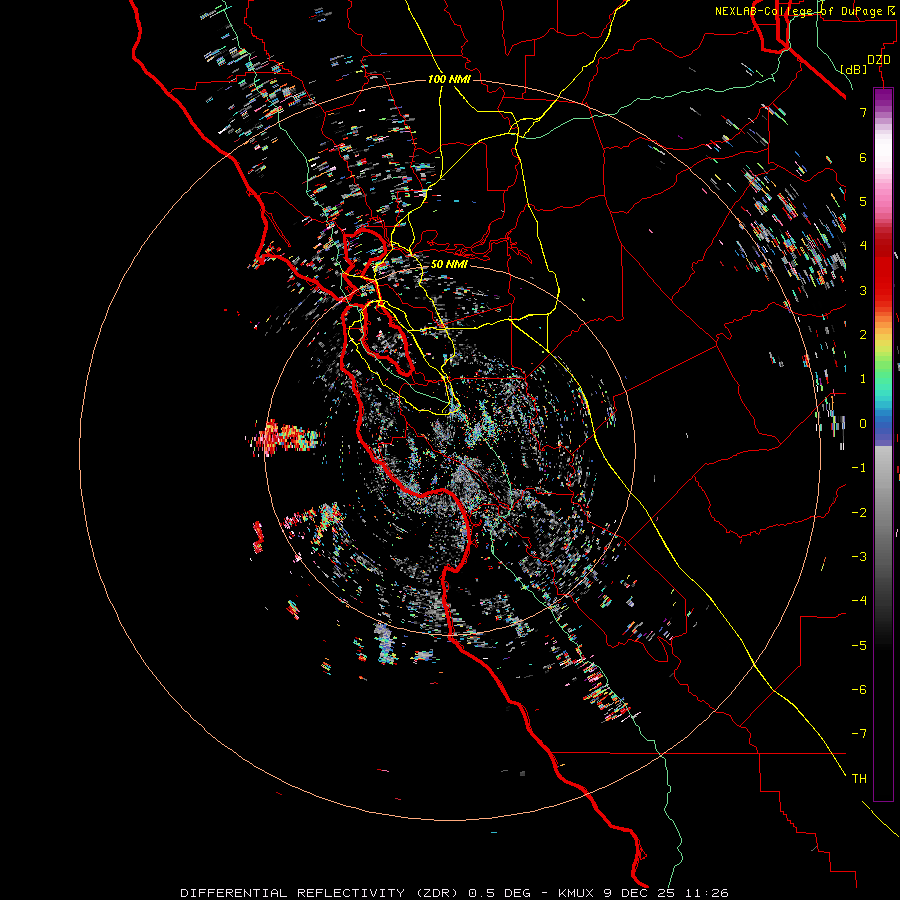Click the -2 value on the dB scale

[859, 513]
